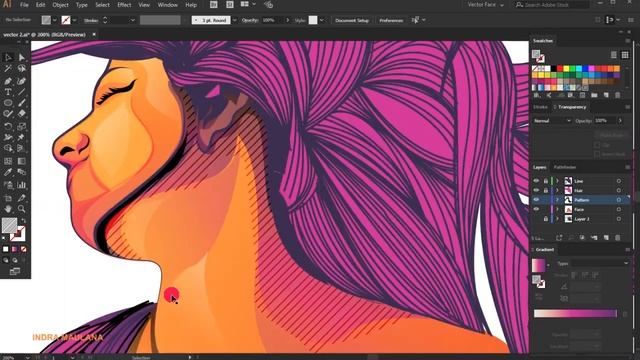
Task: Switch Swatches panel to thumbnail view
Action: pyautogui.click(x=625, y=55)
